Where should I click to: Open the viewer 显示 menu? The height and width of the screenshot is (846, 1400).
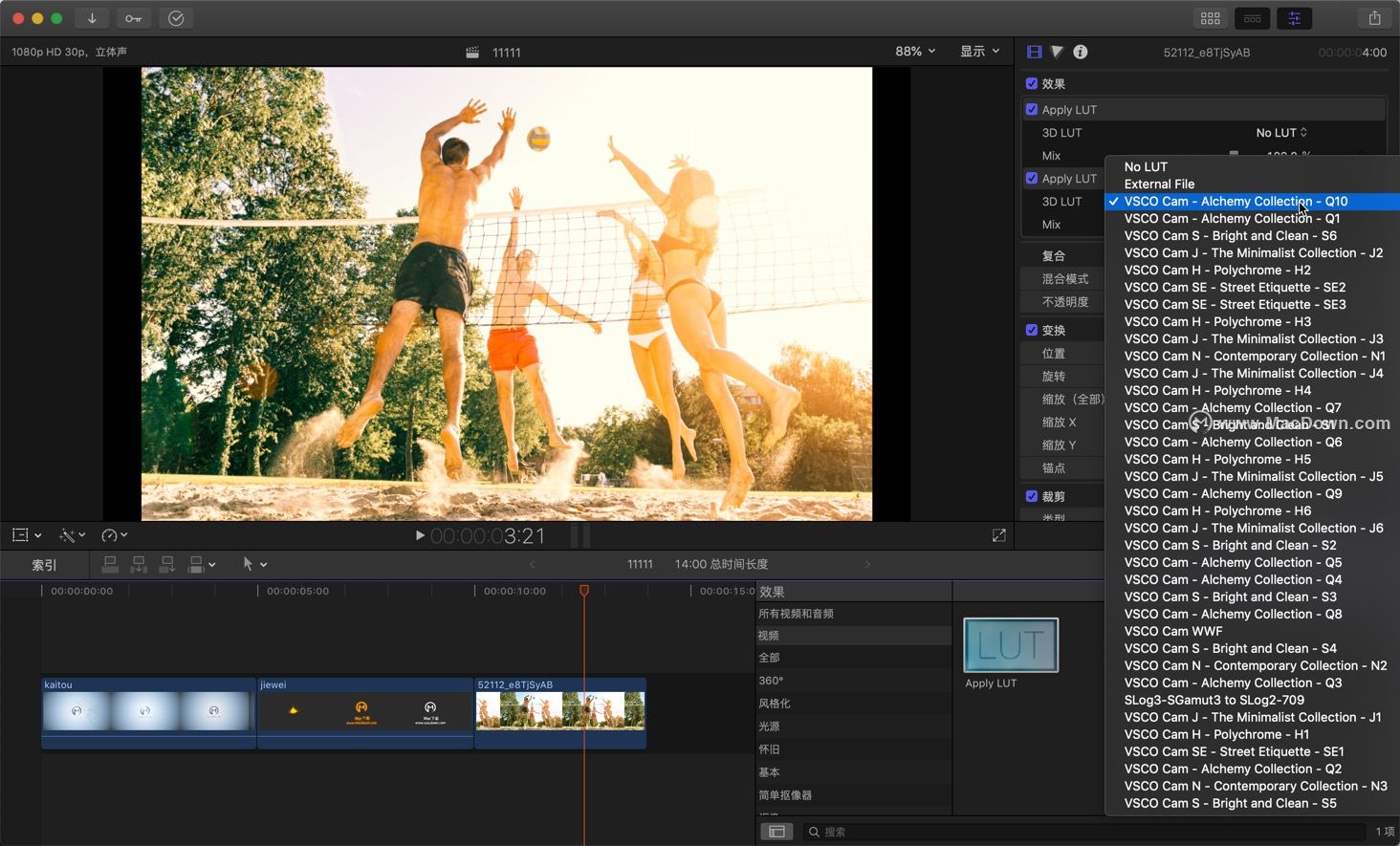pos(978,52)
